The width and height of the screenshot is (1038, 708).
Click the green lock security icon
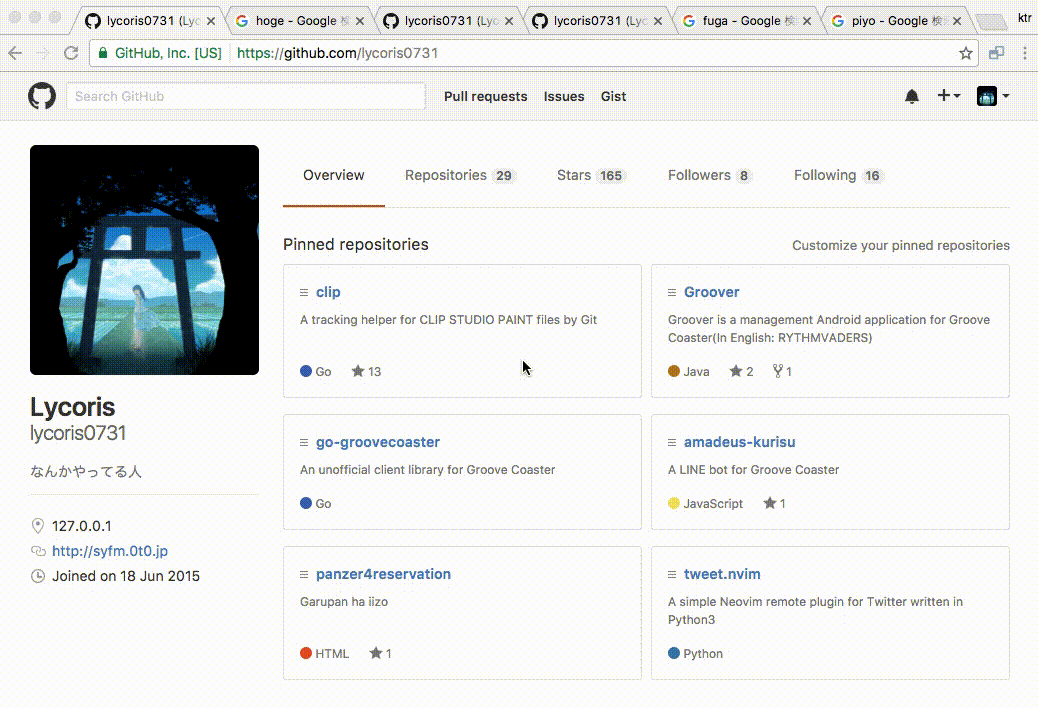pos(103,53)
